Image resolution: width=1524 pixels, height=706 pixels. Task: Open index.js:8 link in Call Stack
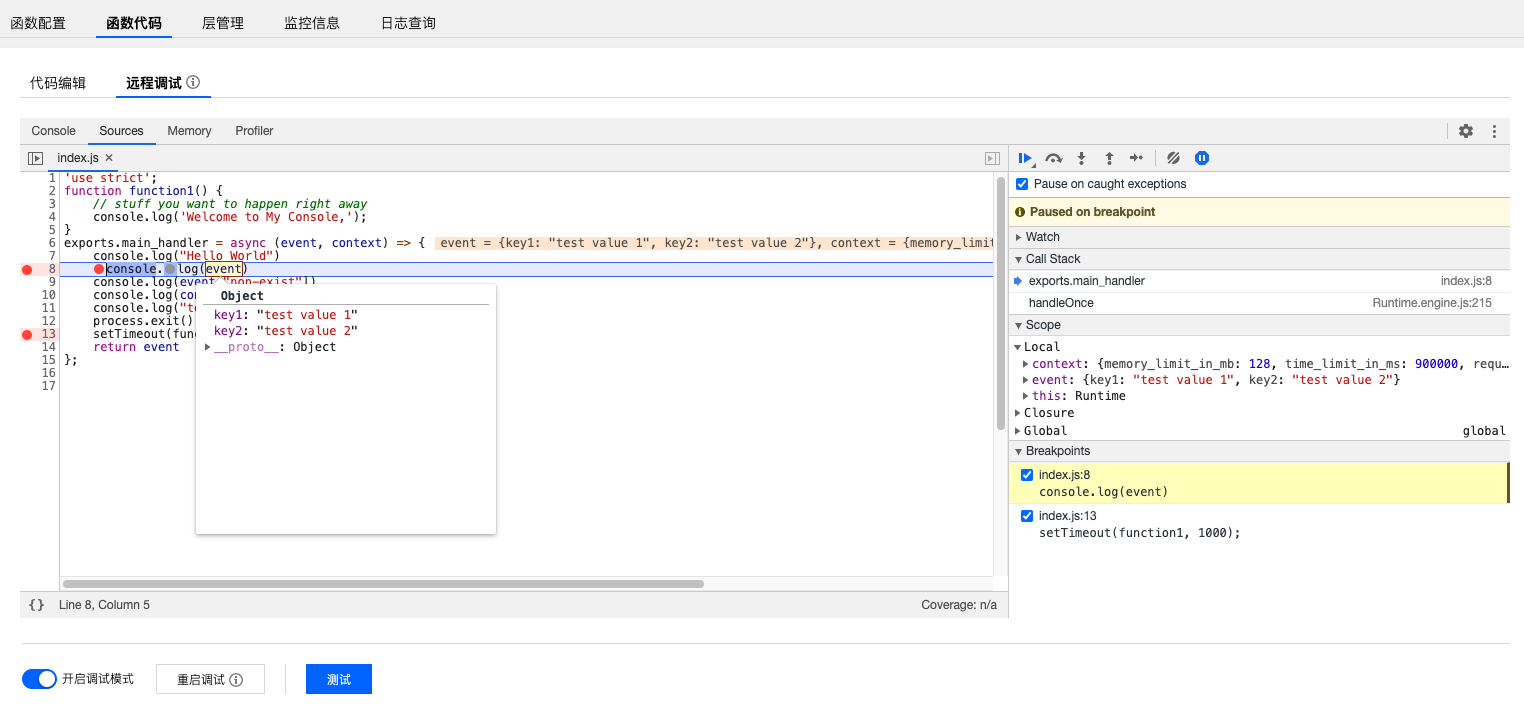(x=1466, y=281)
